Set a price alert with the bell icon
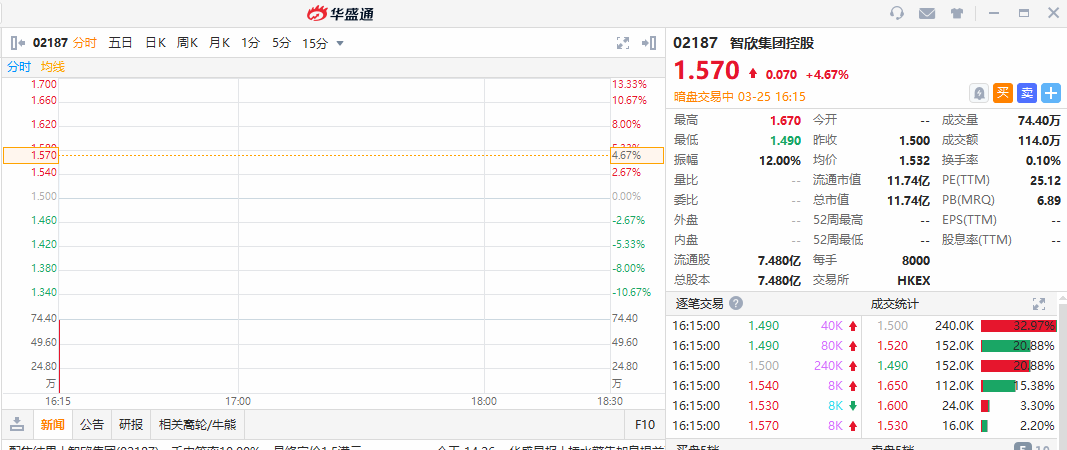1067x450 pixels. (x=979, y=93)
